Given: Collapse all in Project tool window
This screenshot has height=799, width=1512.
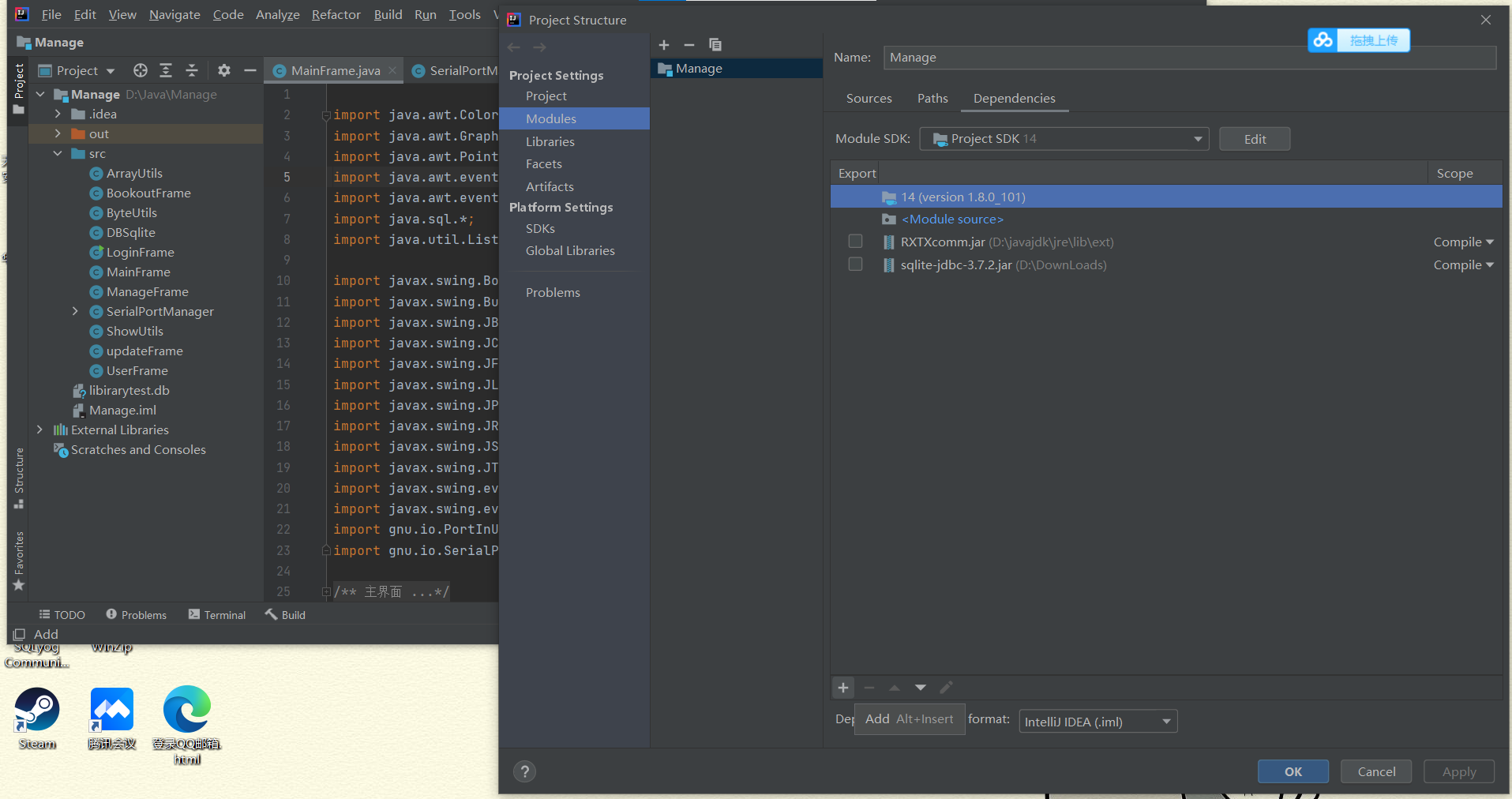Looking at the screenshot, I should point(192,70).
